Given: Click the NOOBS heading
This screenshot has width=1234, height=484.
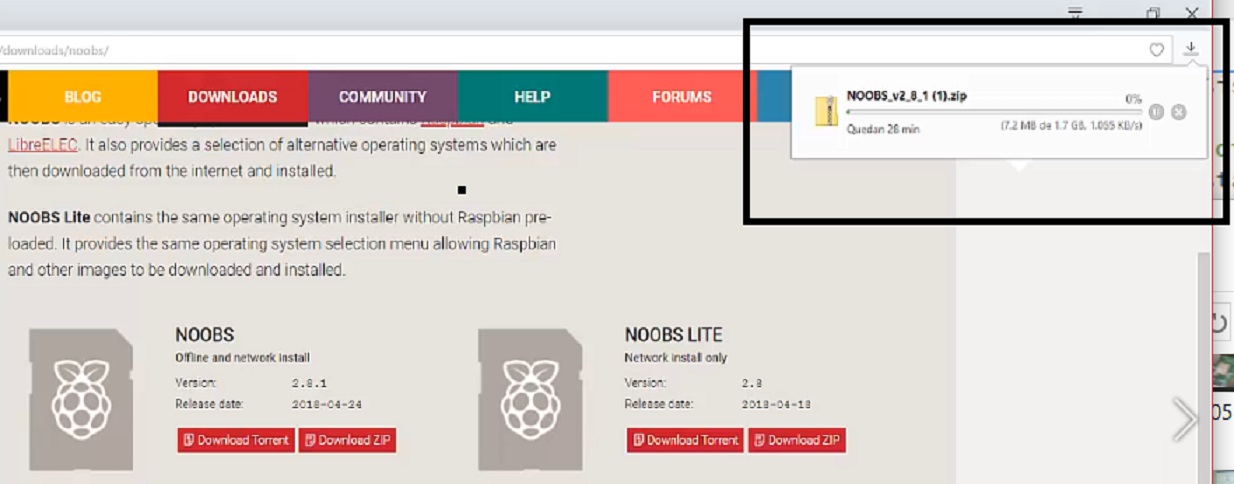Looking at the screenshot, I should pos(205,335).
